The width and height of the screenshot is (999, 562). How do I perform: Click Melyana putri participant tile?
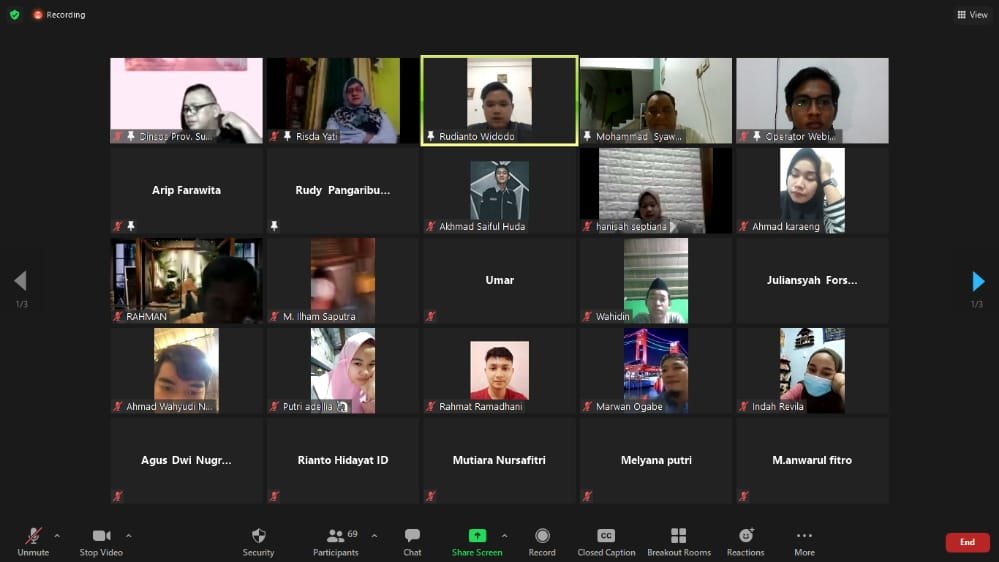[x=656, y=461]
